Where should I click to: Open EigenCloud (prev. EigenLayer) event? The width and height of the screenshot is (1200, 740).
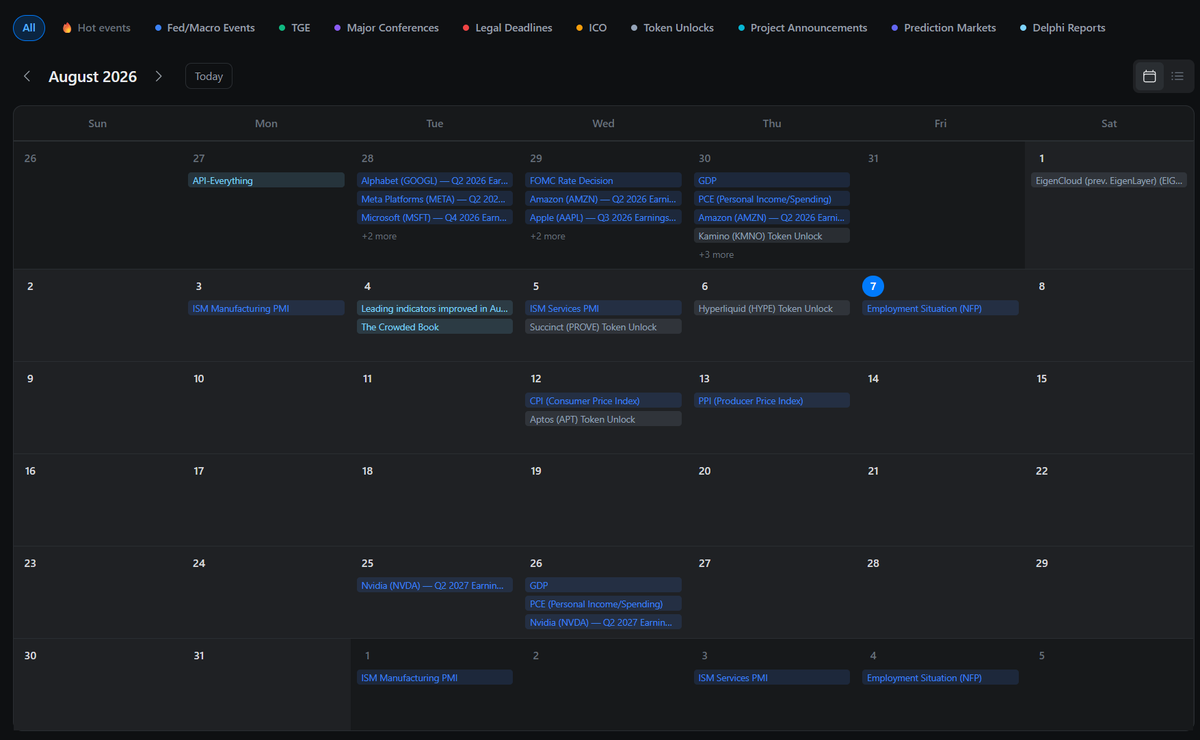[x=1109, y=181]
